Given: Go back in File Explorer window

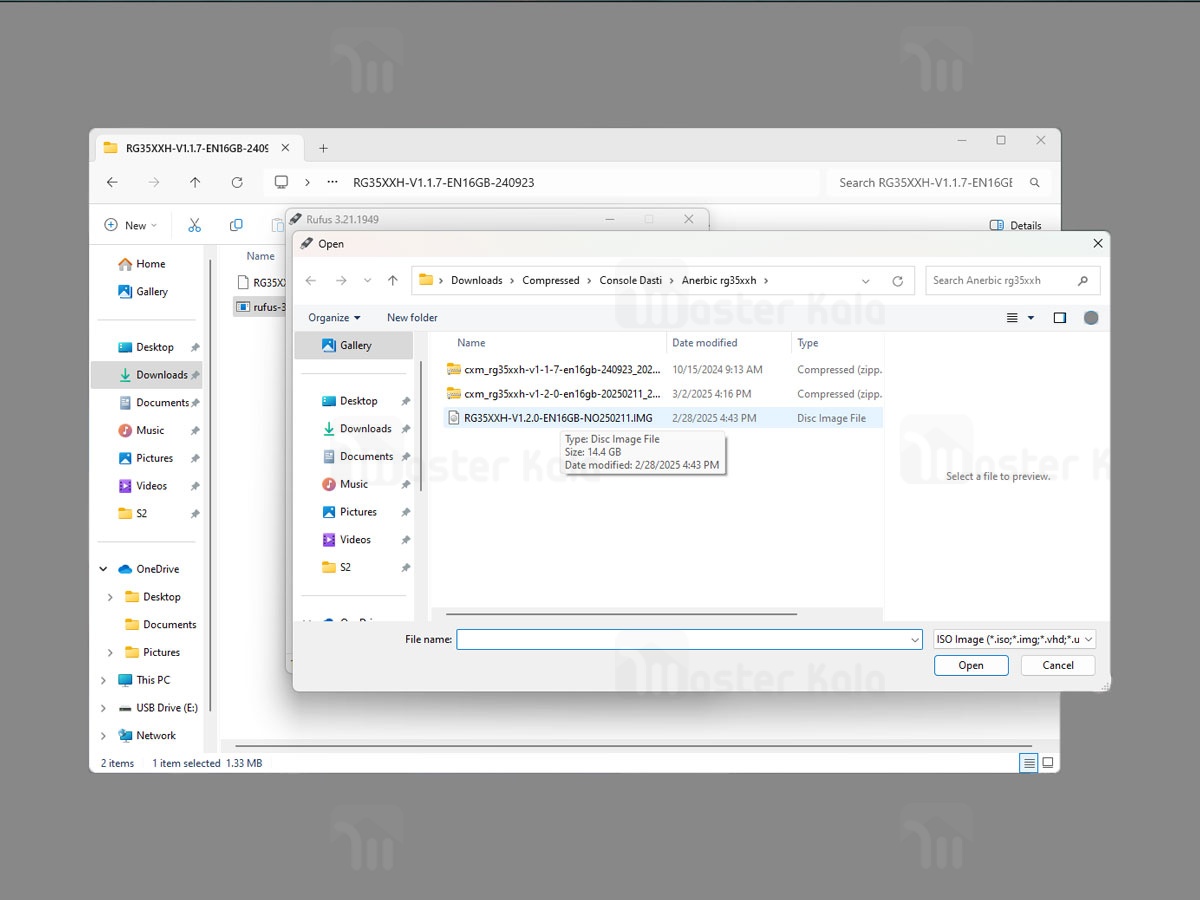Looking at the screenshot, I should pyautogui.click(x=112, y=183).
